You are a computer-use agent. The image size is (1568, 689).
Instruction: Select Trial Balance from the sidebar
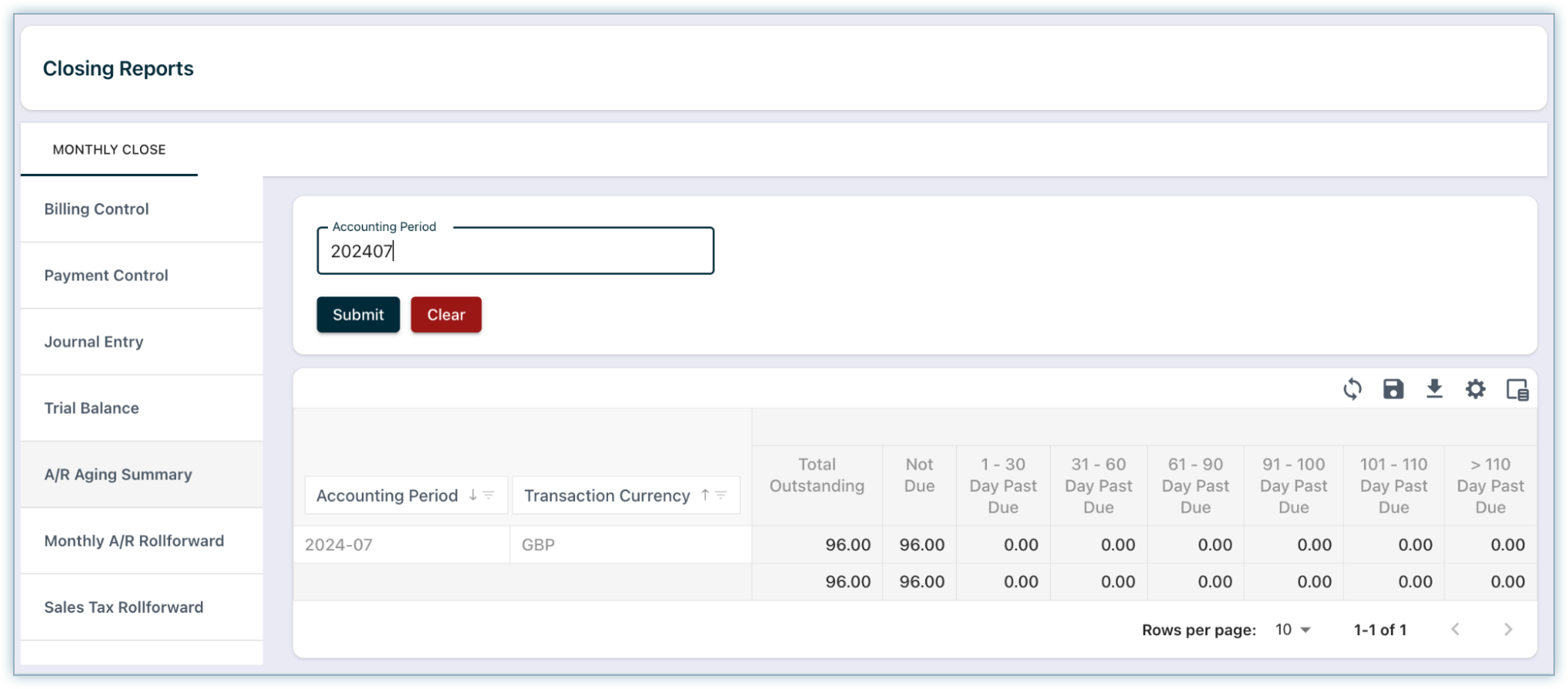tap(92, 408)
